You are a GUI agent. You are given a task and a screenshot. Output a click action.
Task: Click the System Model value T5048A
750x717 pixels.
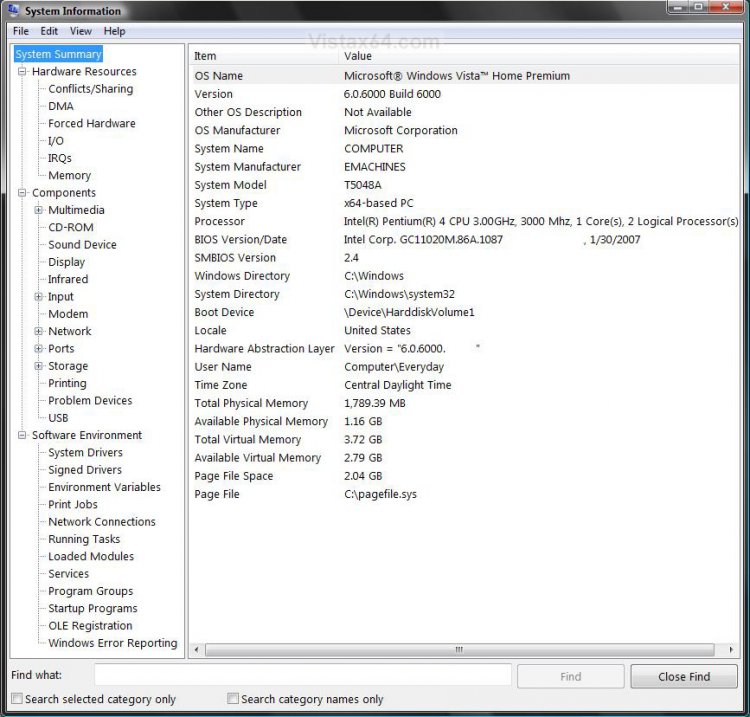tap(363, 185)
